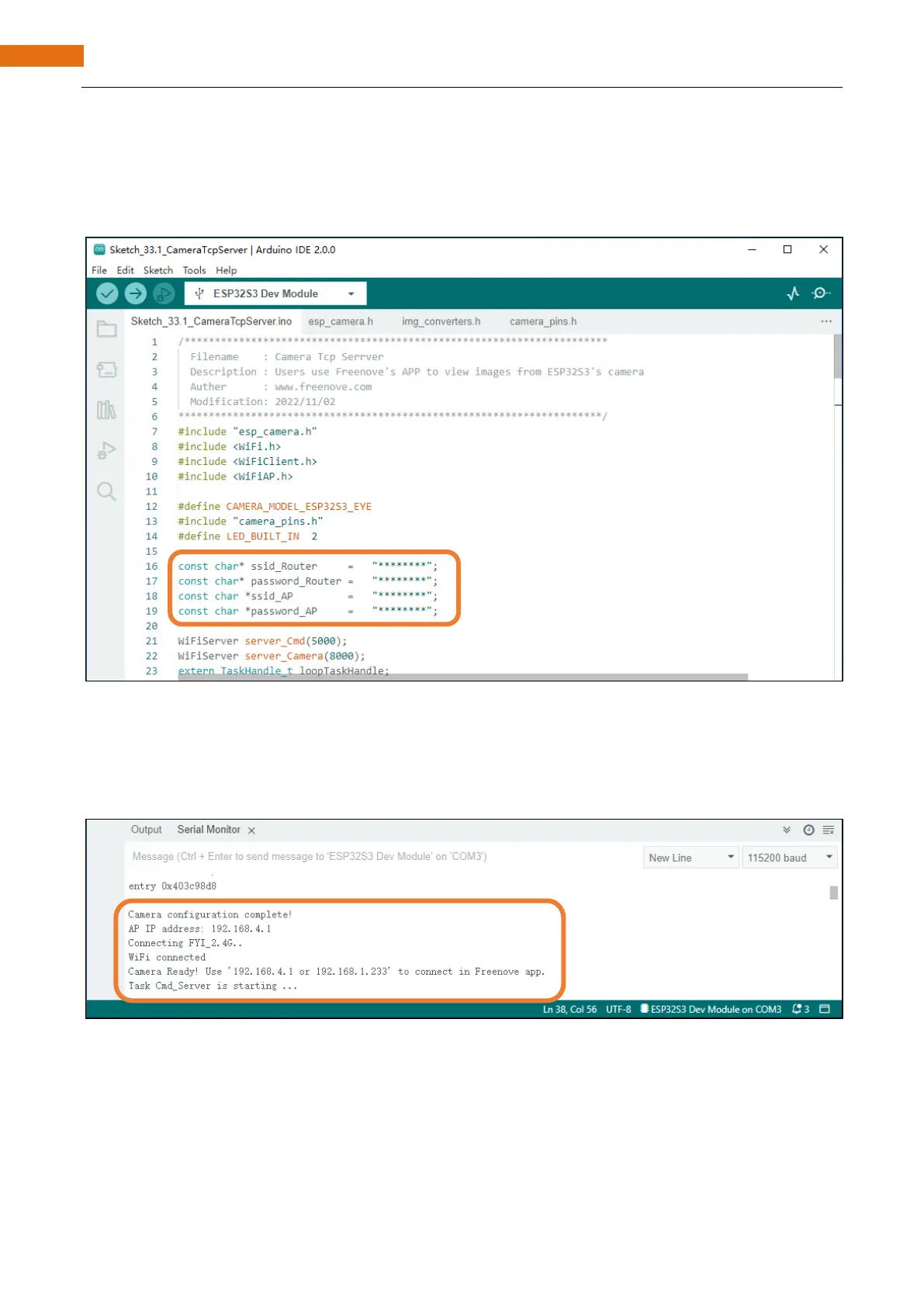
Task: Close the Serial Monitor tab
Action: [x=251, y=830]
